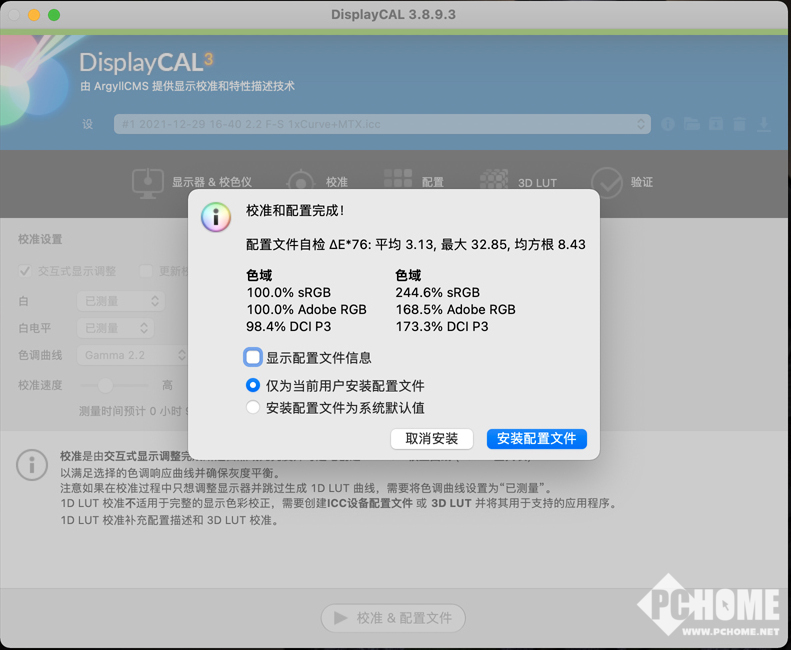Click the install profile icon

point(716,124)
